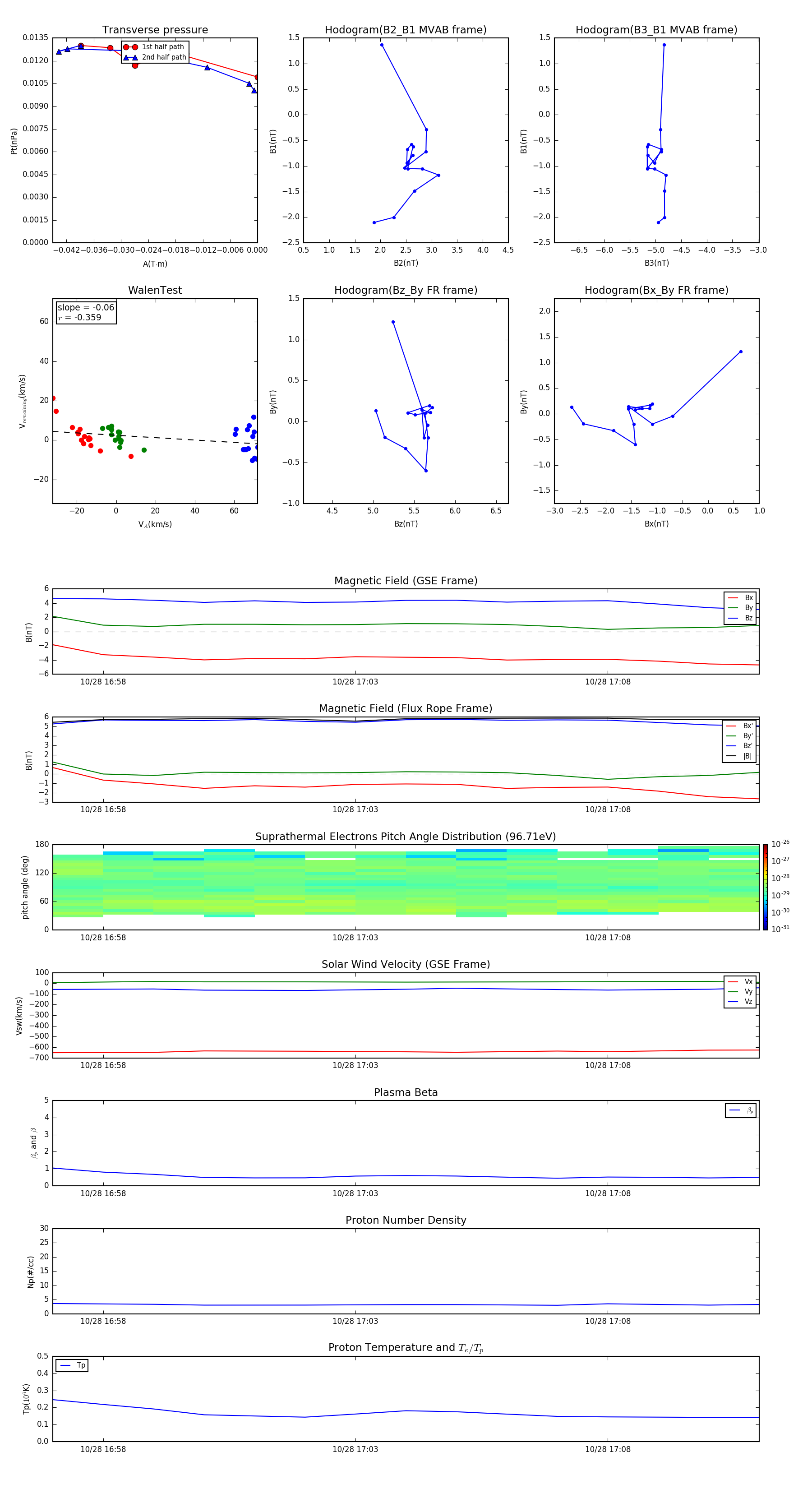Screen dimensions: 812x1489
Task: Click the '1st half path' legend entry
Action: click(x=155, y=47)
